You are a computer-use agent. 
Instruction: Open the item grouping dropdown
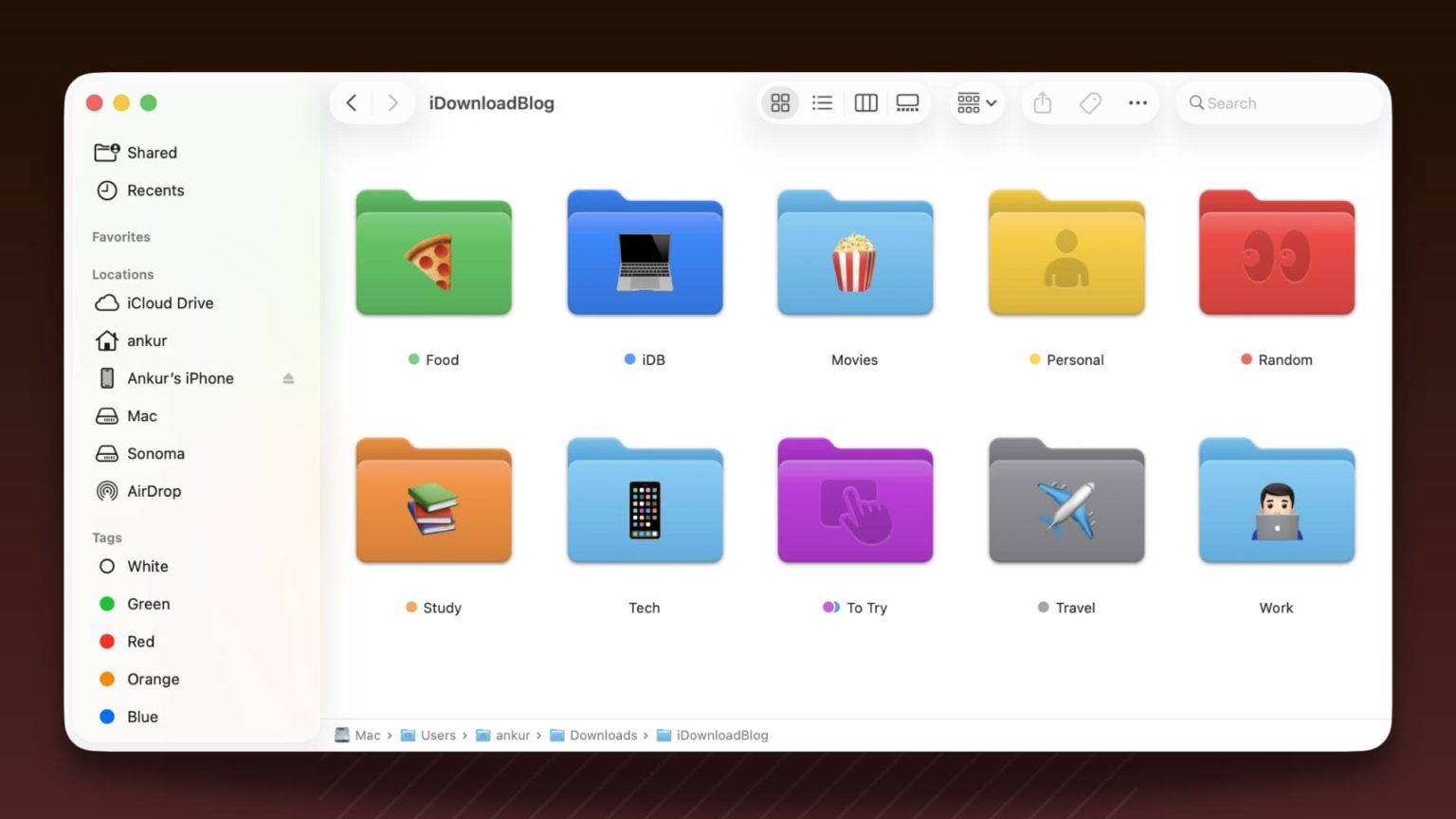(976, 102)
